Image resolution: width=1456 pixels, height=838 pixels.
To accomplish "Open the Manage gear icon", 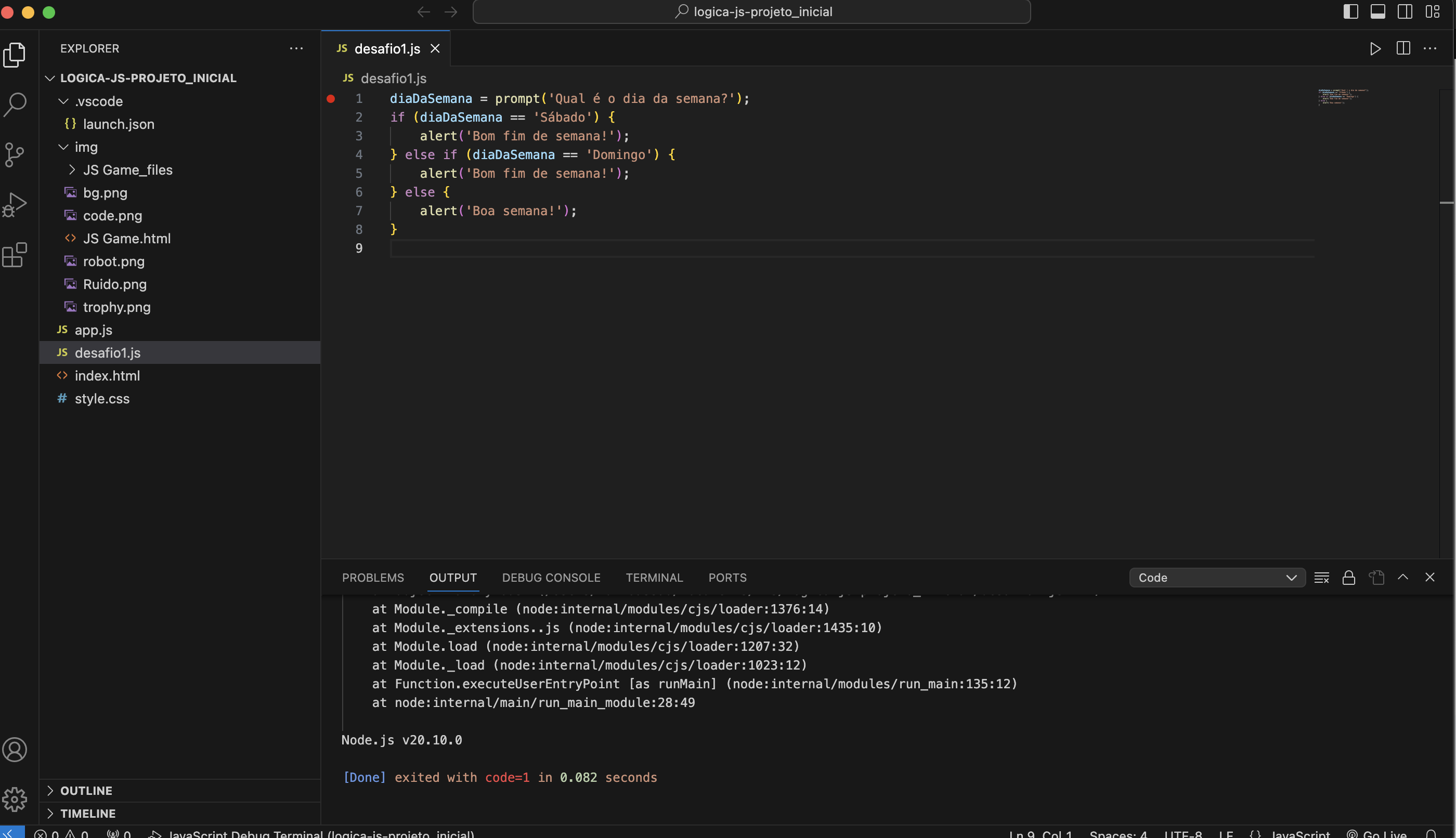I will pyautogui.click(x=15, y=799).
